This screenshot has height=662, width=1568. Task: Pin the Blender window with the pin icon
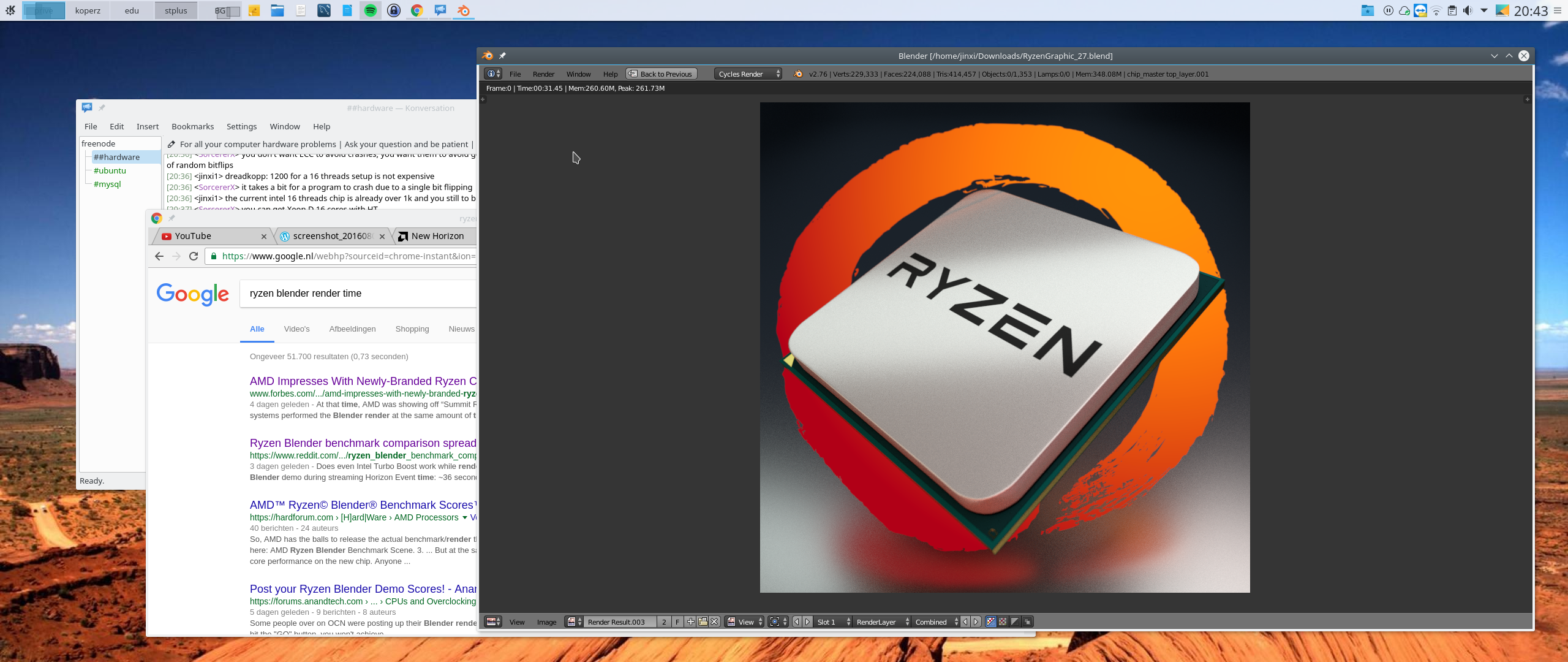pyautogui.click(x=502, y=56)
